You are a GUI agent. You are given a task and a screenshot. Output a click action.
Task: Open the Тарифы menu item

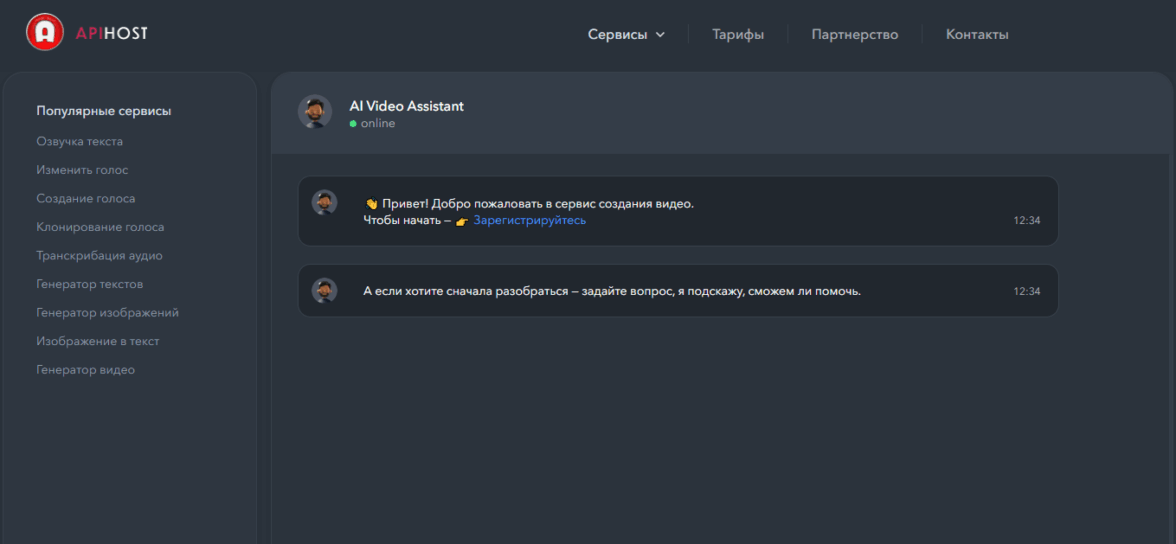(738, 34)
